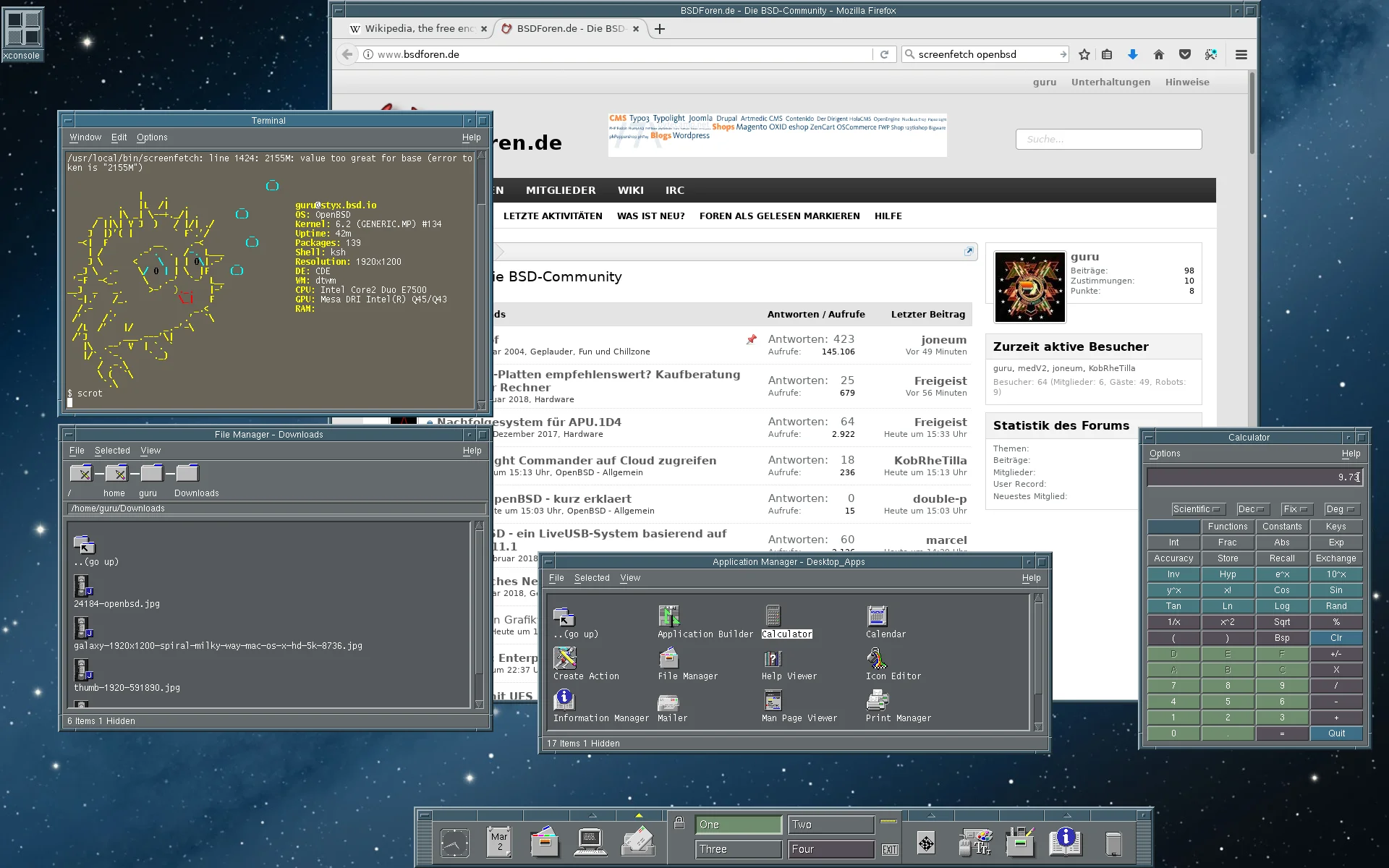This screenshot has width=1389, height=868.
Task: Bookmark this page with star icon
Action: [1084, 54]
